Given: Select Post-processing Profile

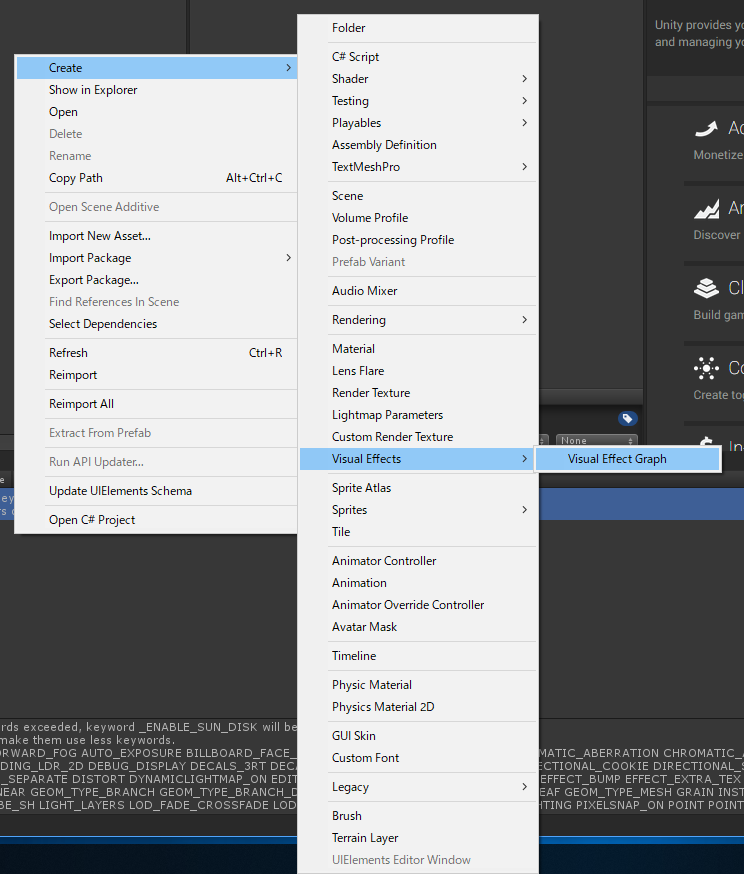Looking at the screenshot, I should coord(418,240).
